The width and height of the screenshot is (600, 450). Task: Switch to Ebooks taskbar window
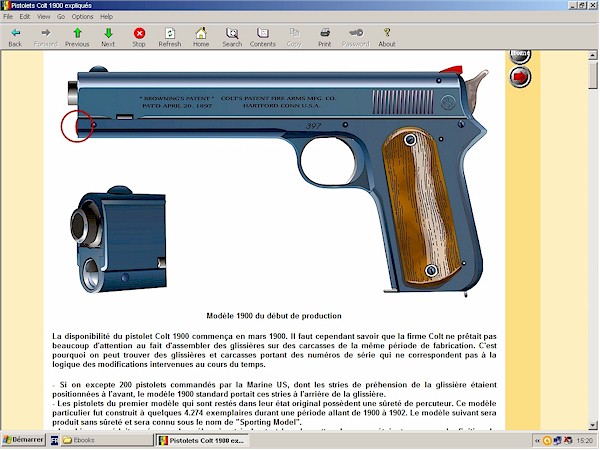click(106, 440)
